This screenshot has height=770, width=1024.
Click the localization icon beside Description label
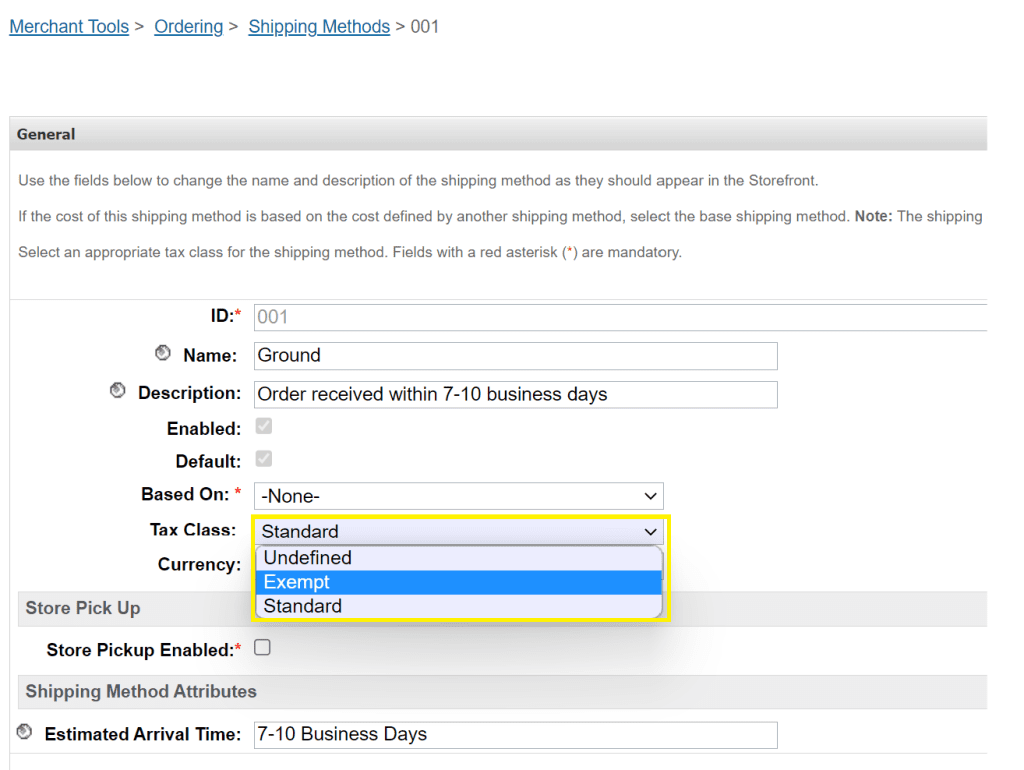[x=118, y=391]
